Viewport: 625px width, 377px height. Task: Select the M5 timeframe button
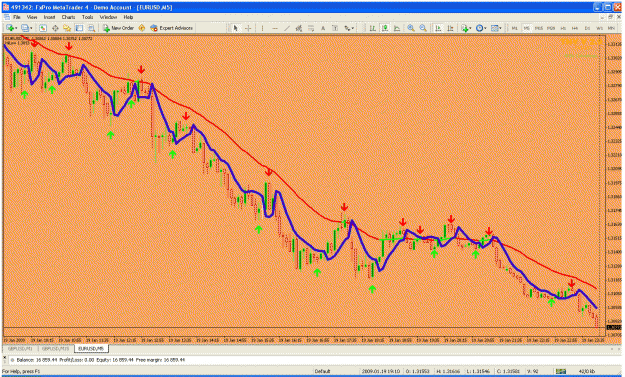[527, 28]
